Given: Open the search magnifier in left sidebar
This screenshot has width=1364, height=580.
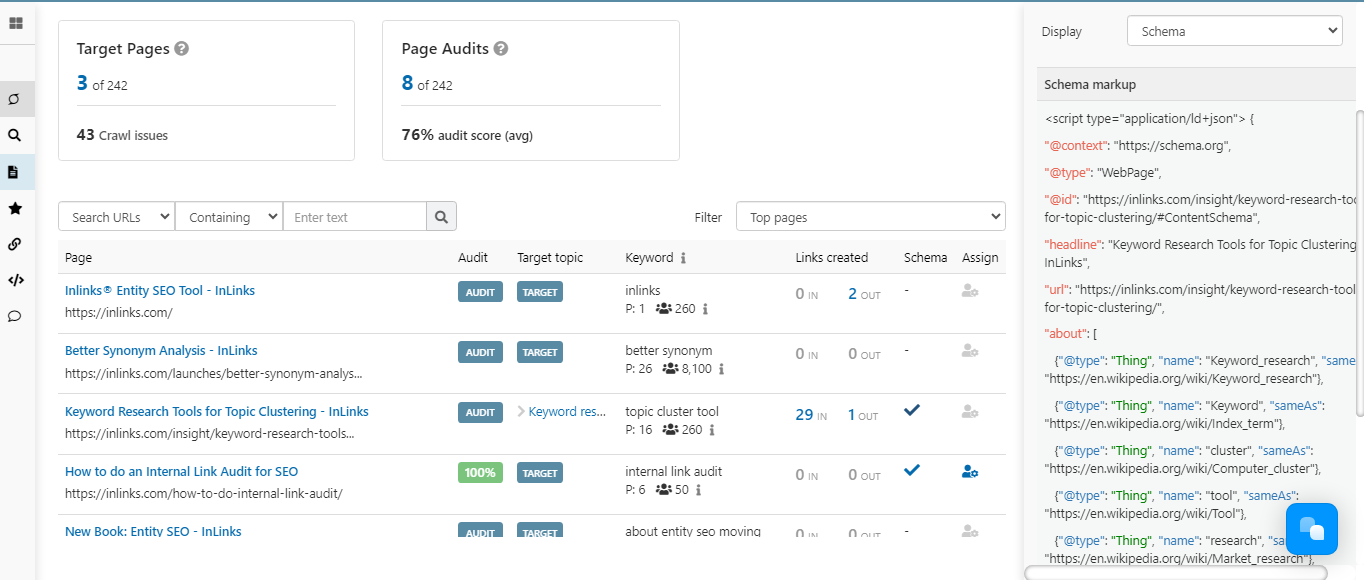Looking at the screenshot, I should (x=14, y=135).
